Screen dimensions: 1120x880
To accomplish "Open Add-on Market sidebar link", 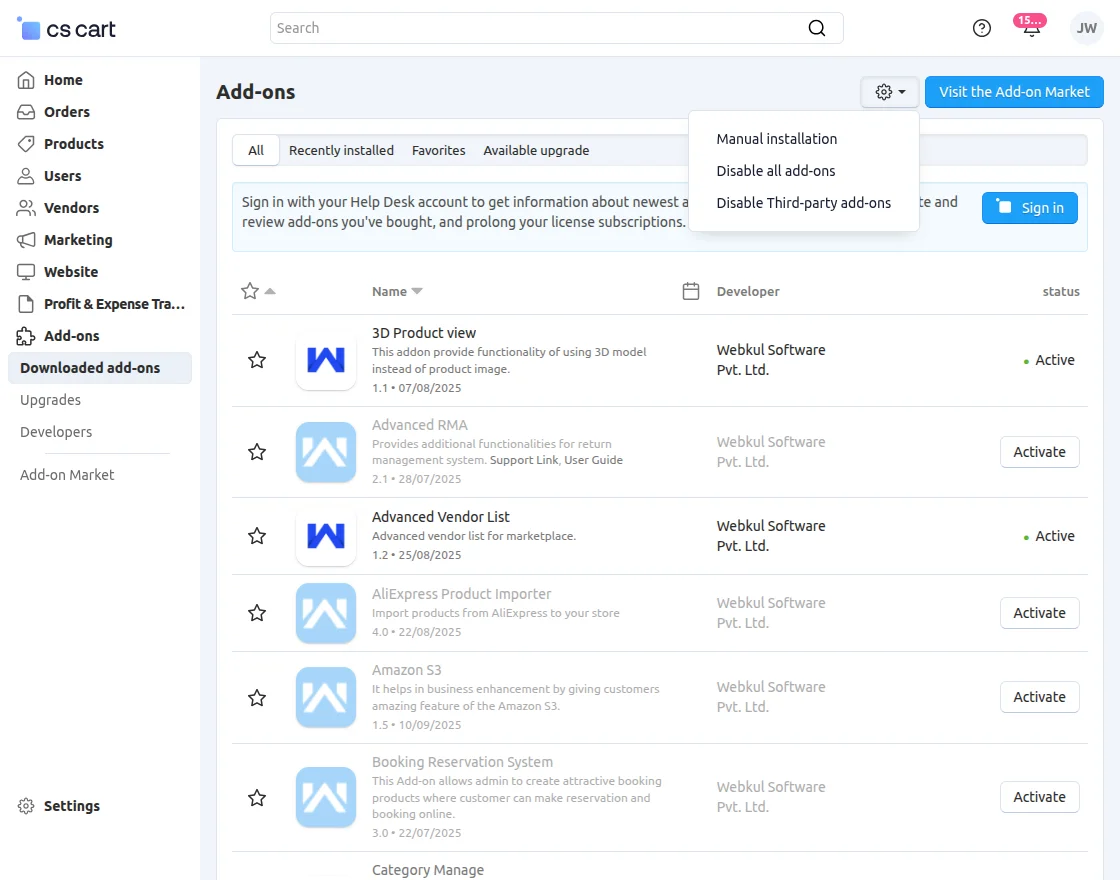I will coord(67,475).
